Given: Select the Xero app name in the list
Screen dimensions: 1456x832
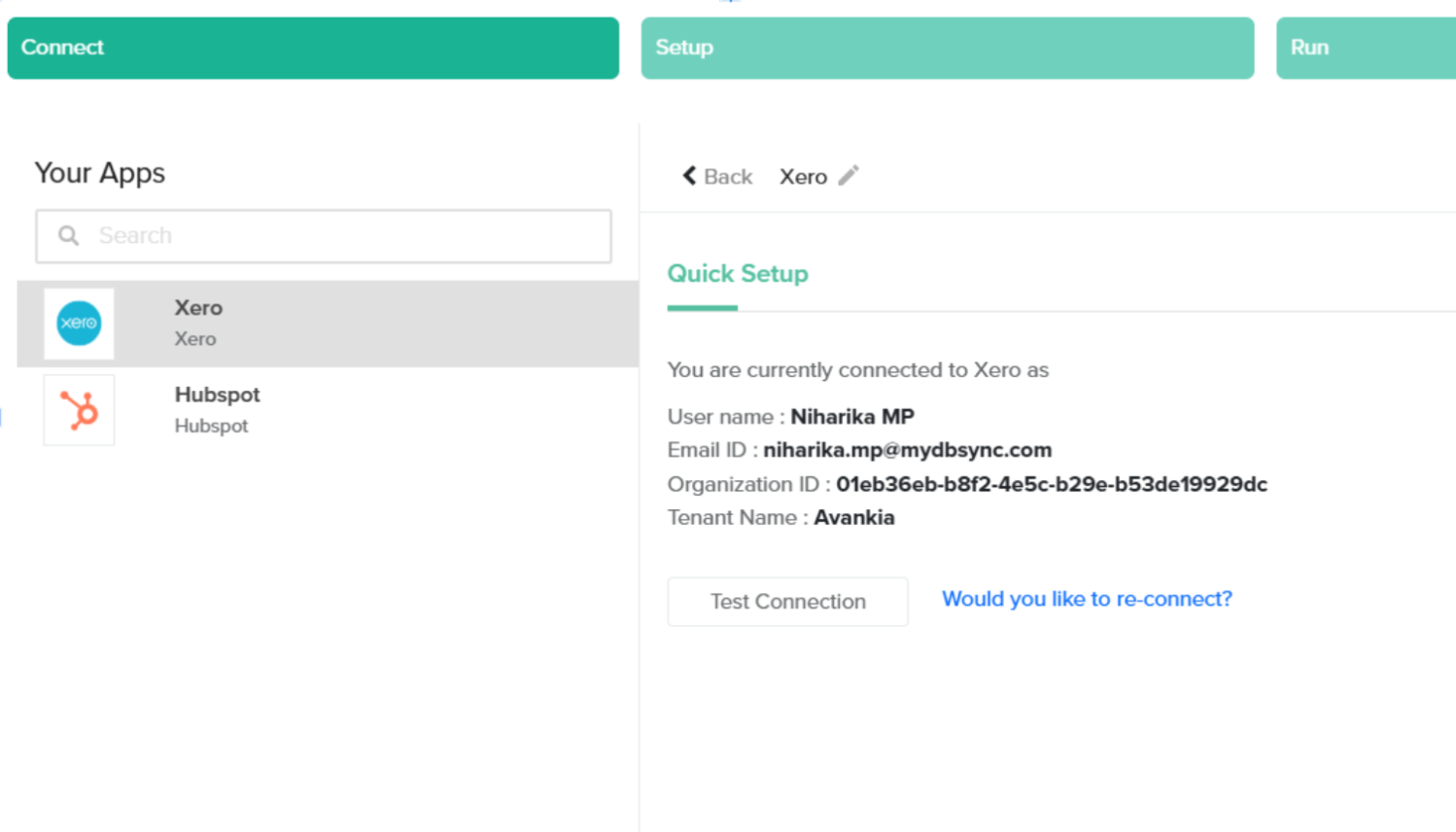Looking at the screenshot, I should pos(198,308).
